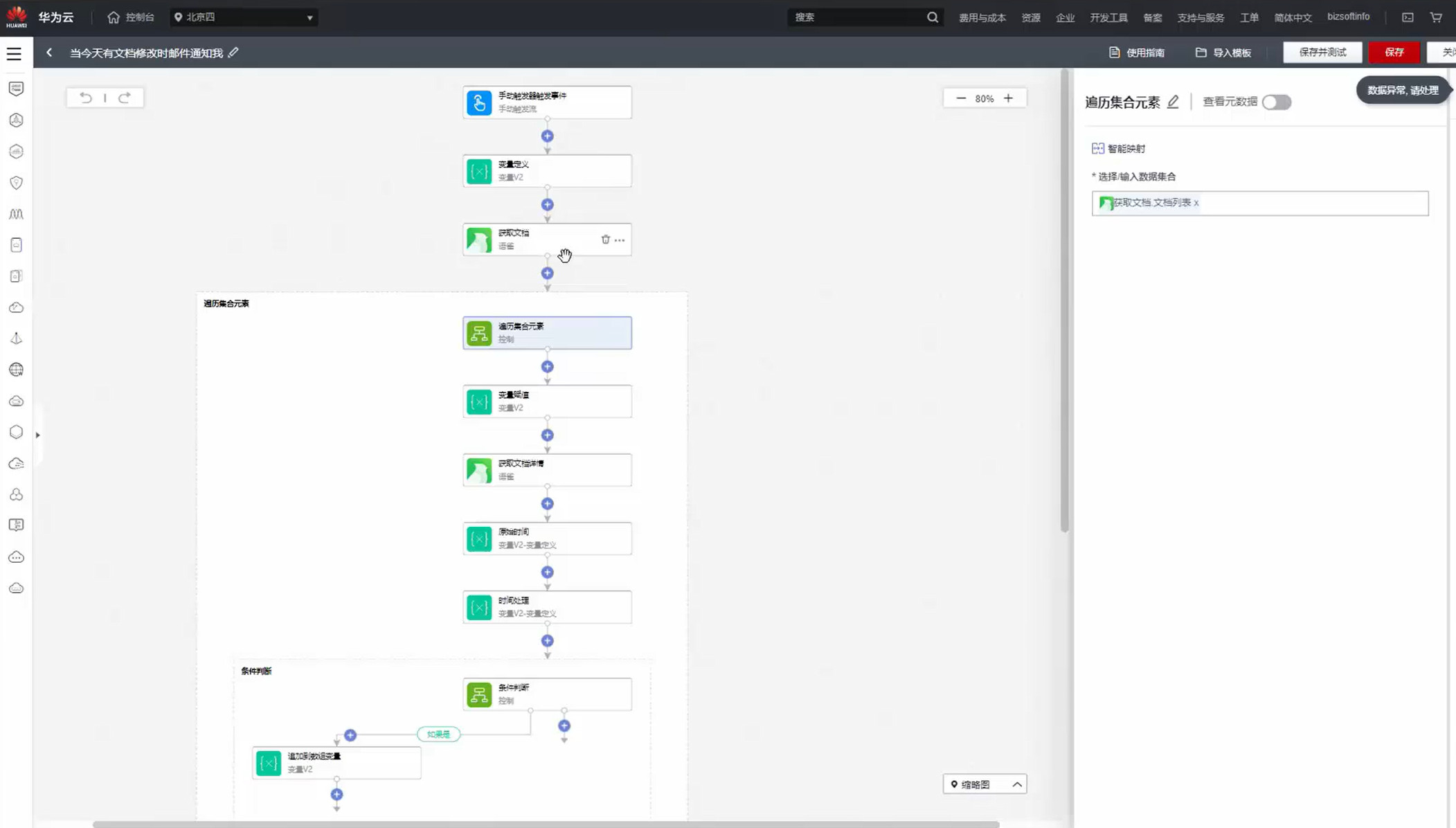Image resolution: width=1456 pixels, height=828 pixels.
Task: Decrease canvas zoom with the minus button
Action: point(960,98)
